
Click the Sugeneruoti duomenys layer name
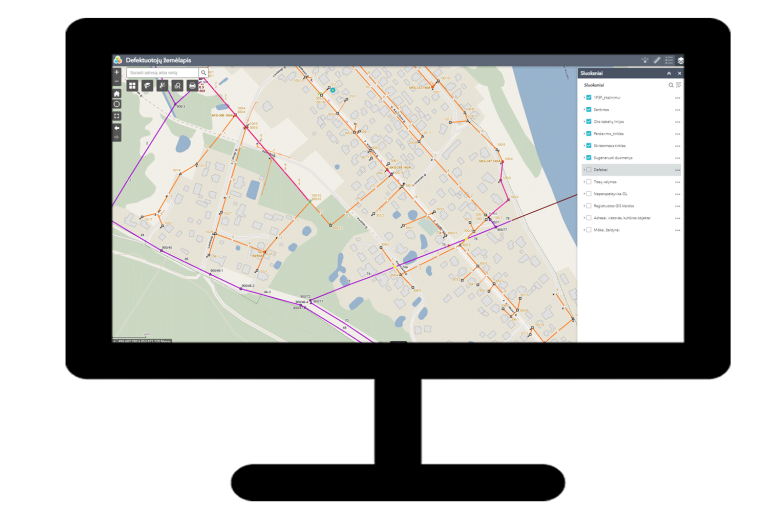[612, 158]
